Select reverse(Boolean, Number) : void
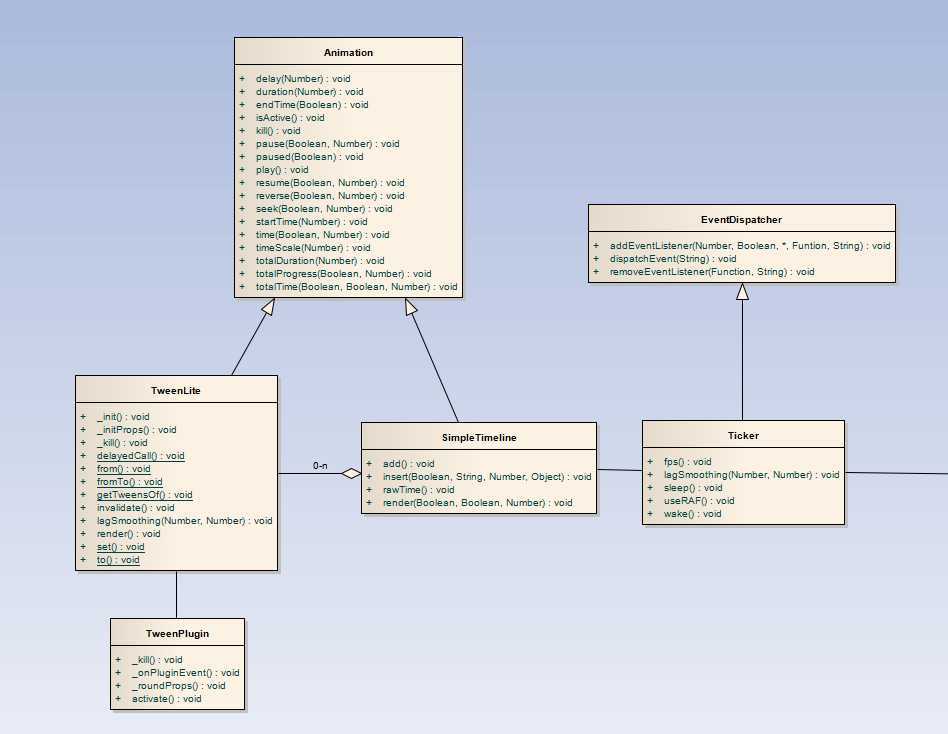The width and height of the screenshot is (948, 734). pos(330,196)
